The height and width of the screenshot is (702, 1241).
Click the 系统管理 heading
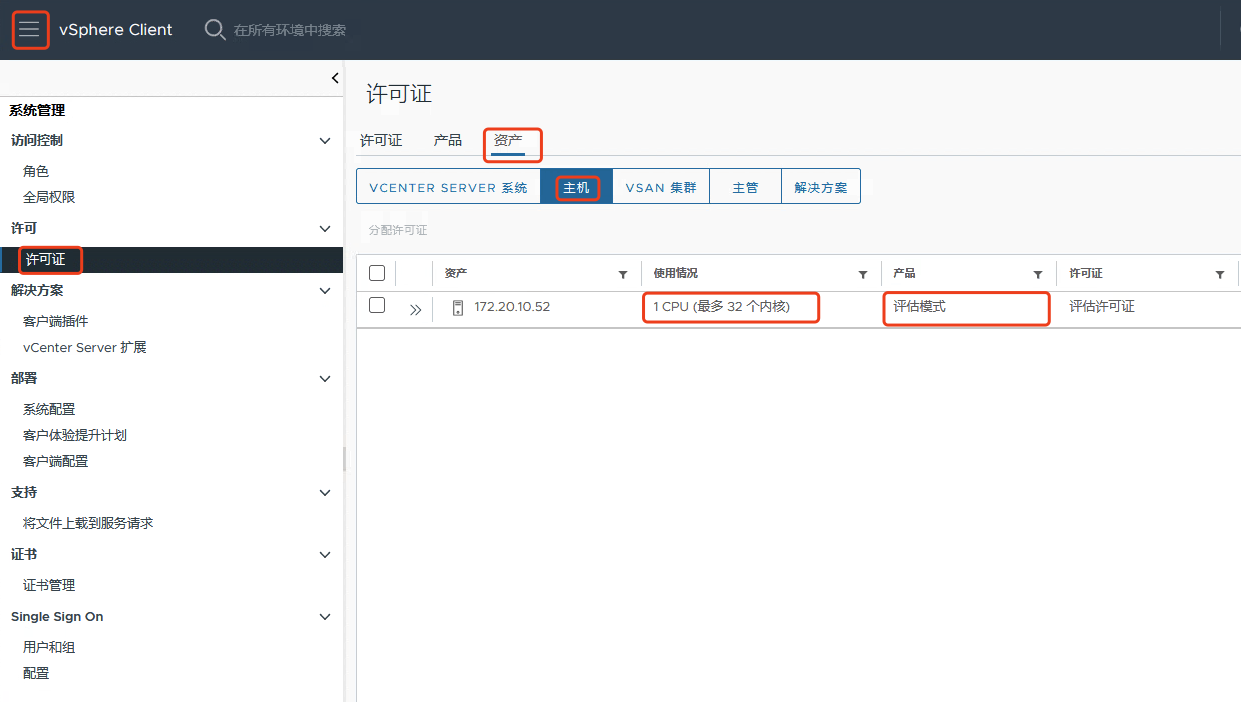point(37,111)
